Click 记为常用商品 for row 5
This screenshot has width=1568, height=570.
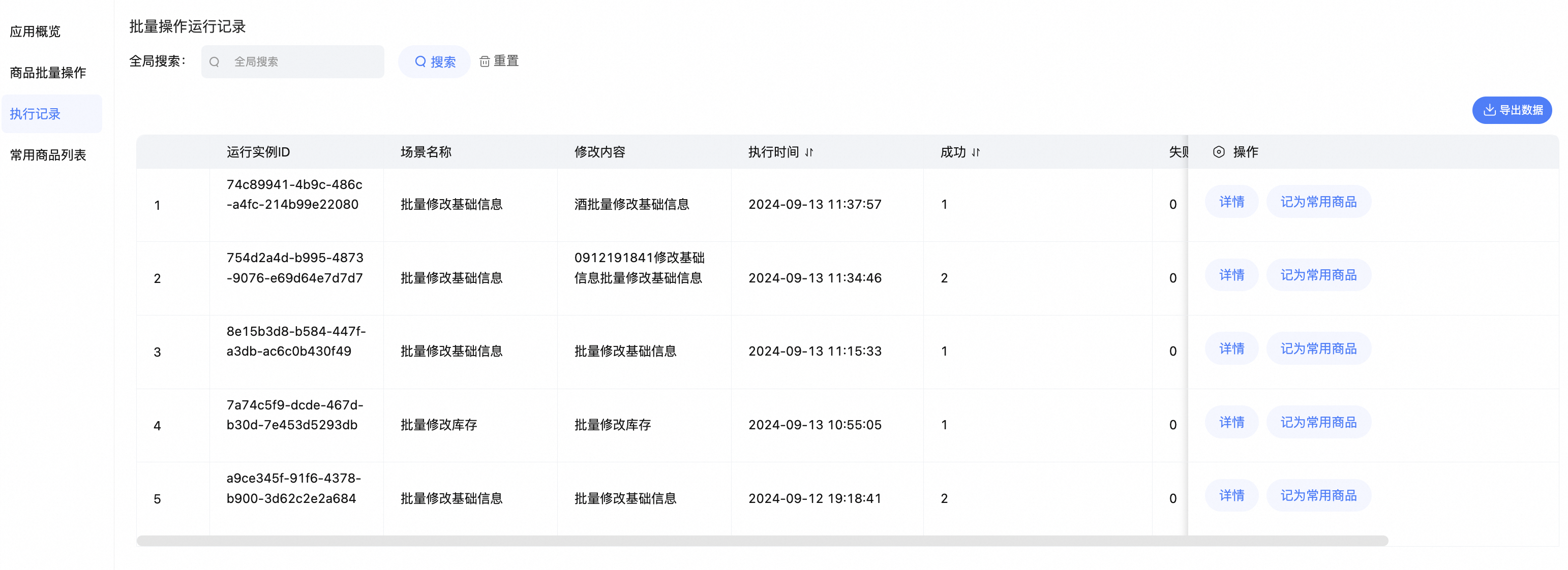(1318, 496)
